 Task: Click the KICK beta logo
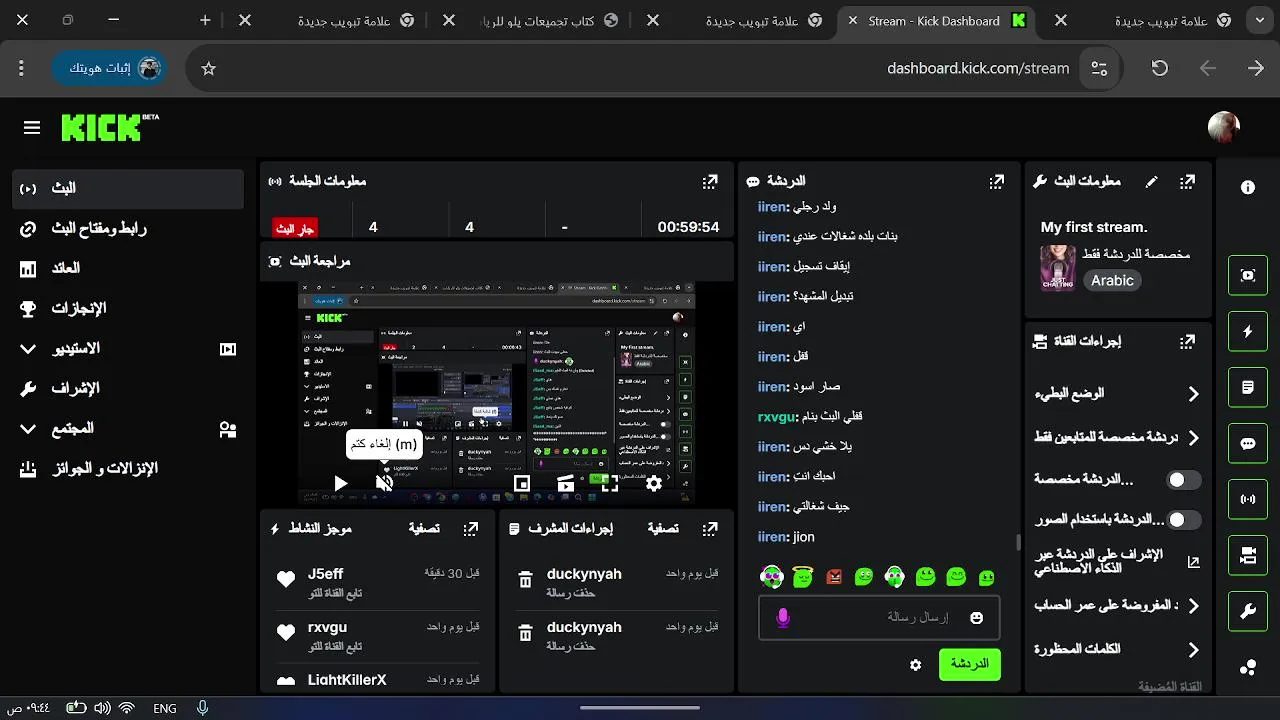[x=110, y=127]
